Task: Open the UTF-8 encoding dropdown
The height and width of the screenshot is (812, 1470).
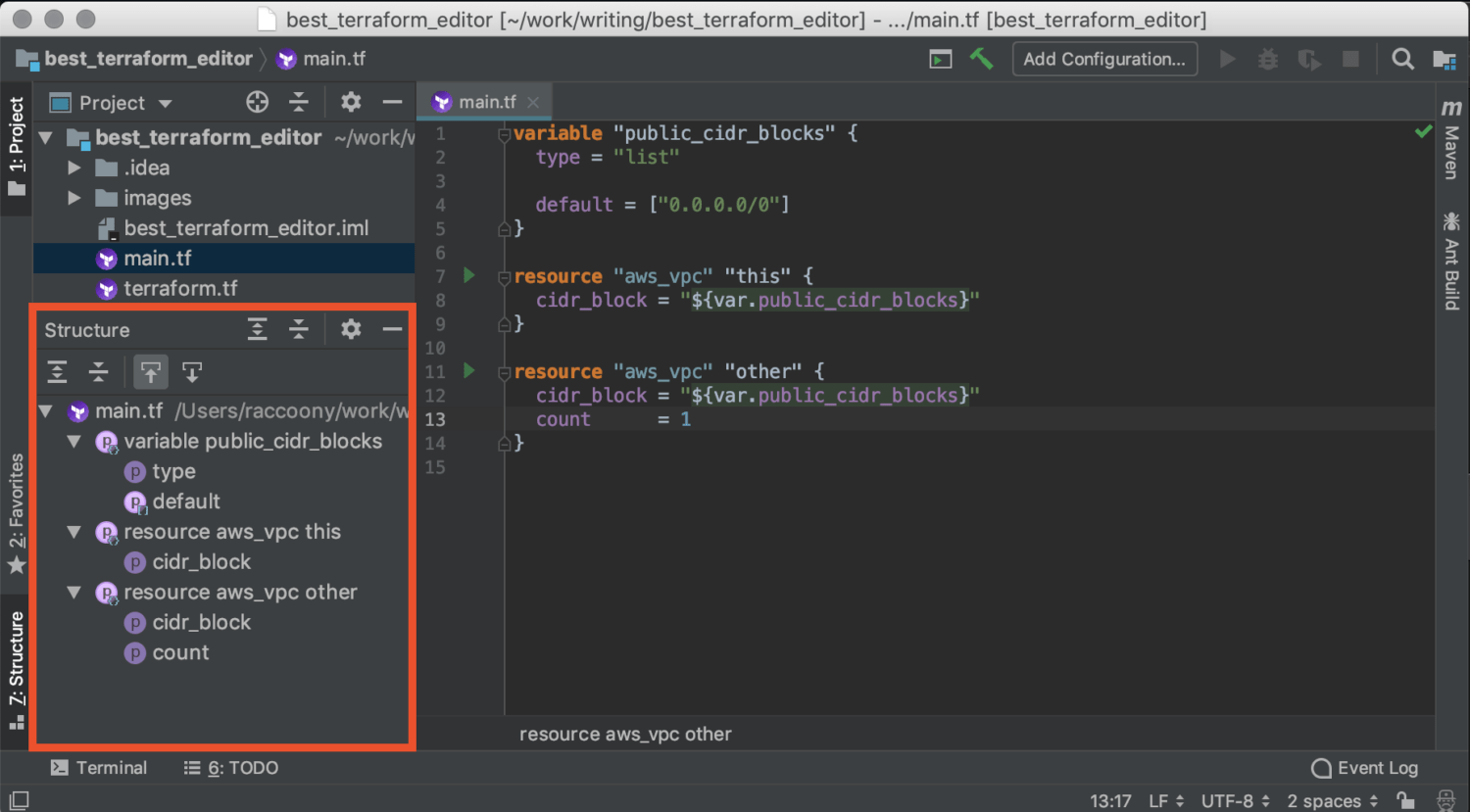Action: point(1236,800)
